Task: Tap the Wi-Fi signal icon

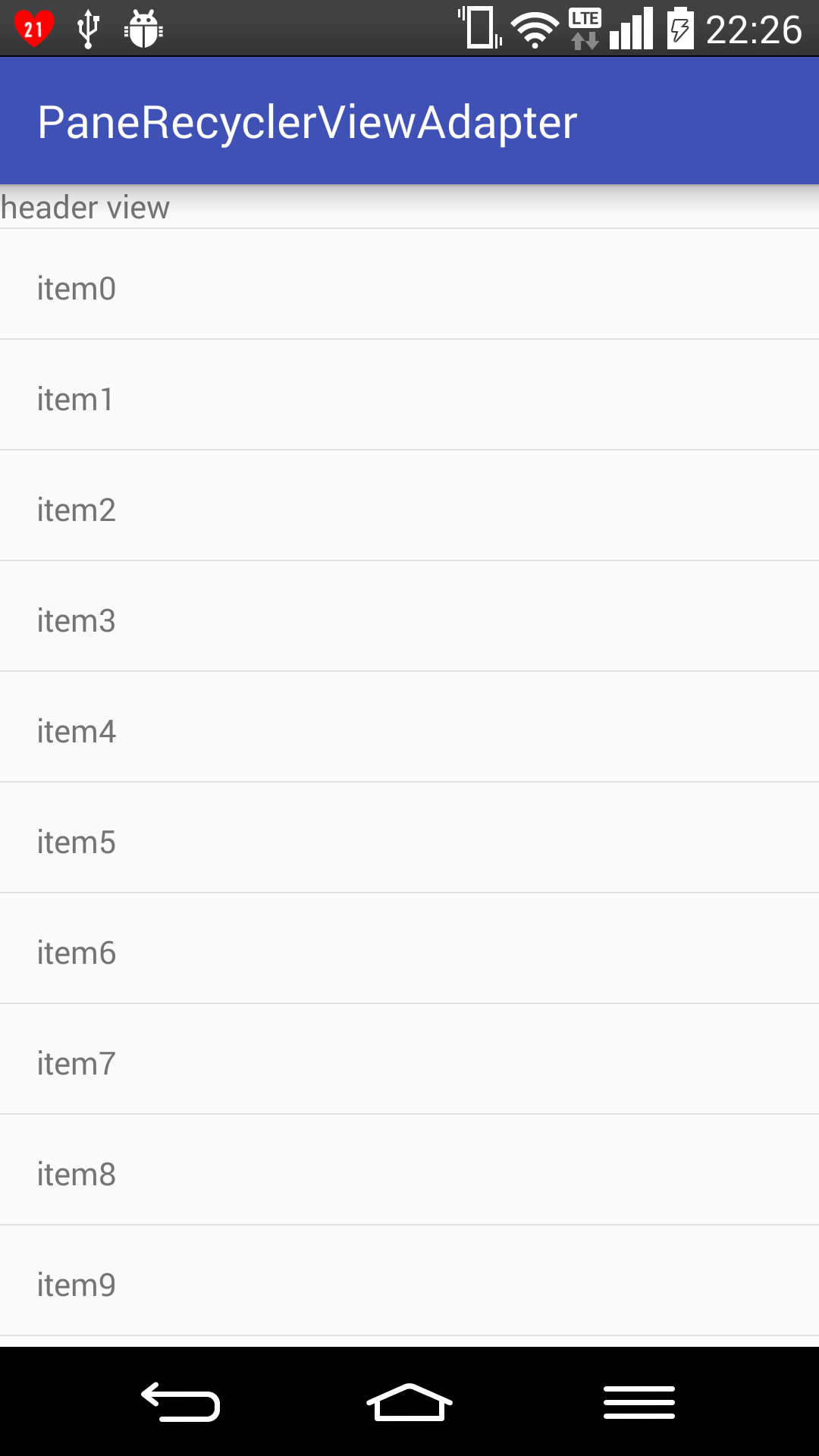Action: point(535,29)
